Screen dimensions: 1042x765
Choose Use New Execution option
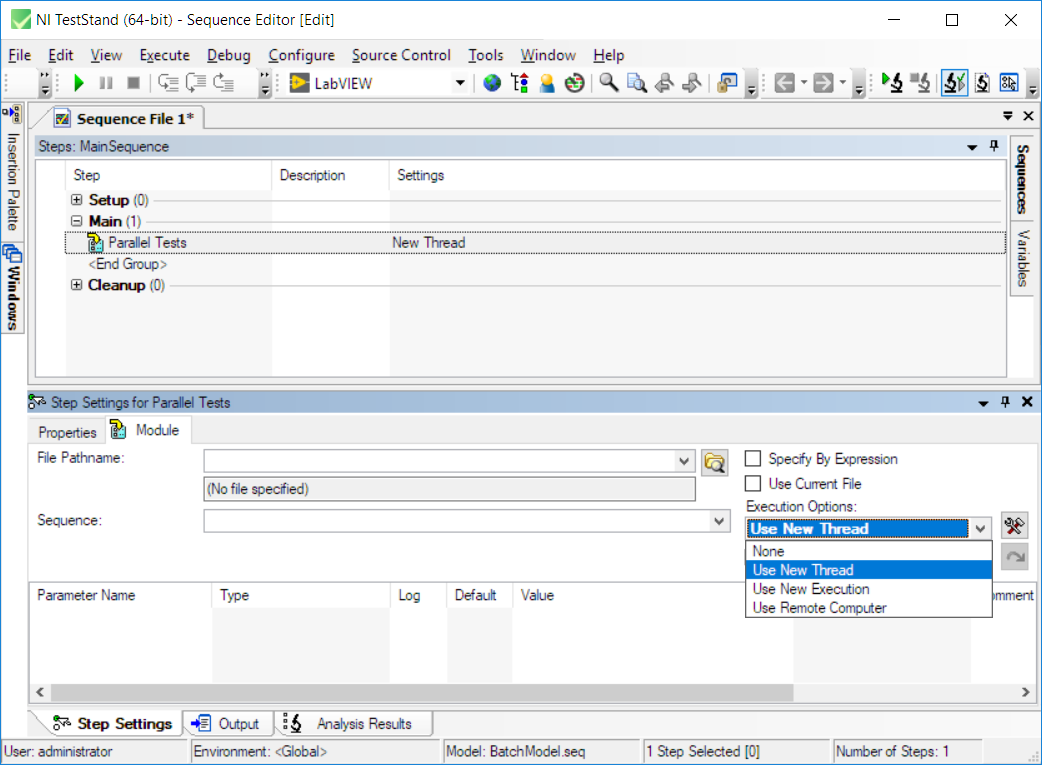(811, 589)
